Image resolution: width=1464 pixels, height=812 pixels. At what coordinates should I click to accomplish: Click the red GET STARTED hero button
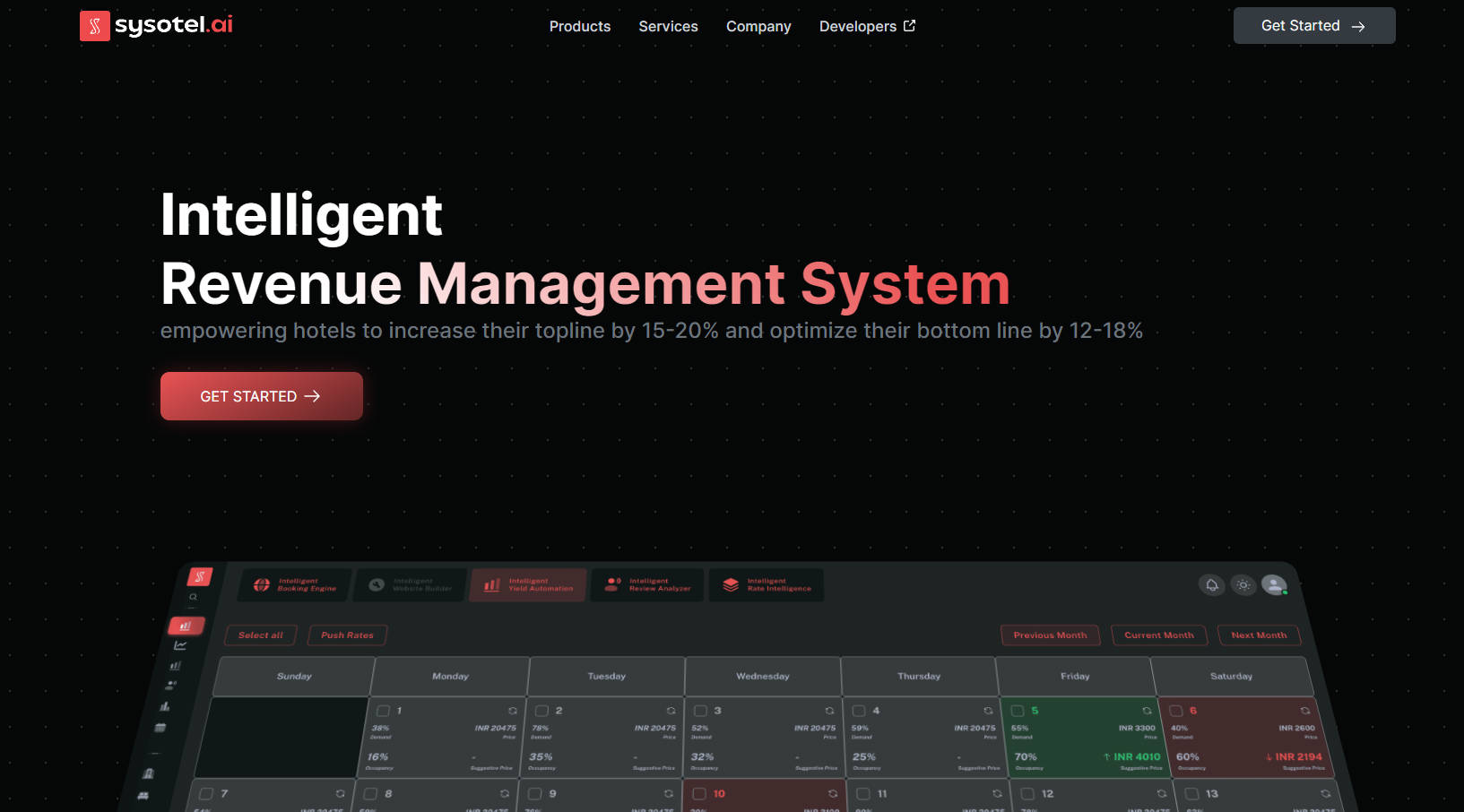coord(261,396)
